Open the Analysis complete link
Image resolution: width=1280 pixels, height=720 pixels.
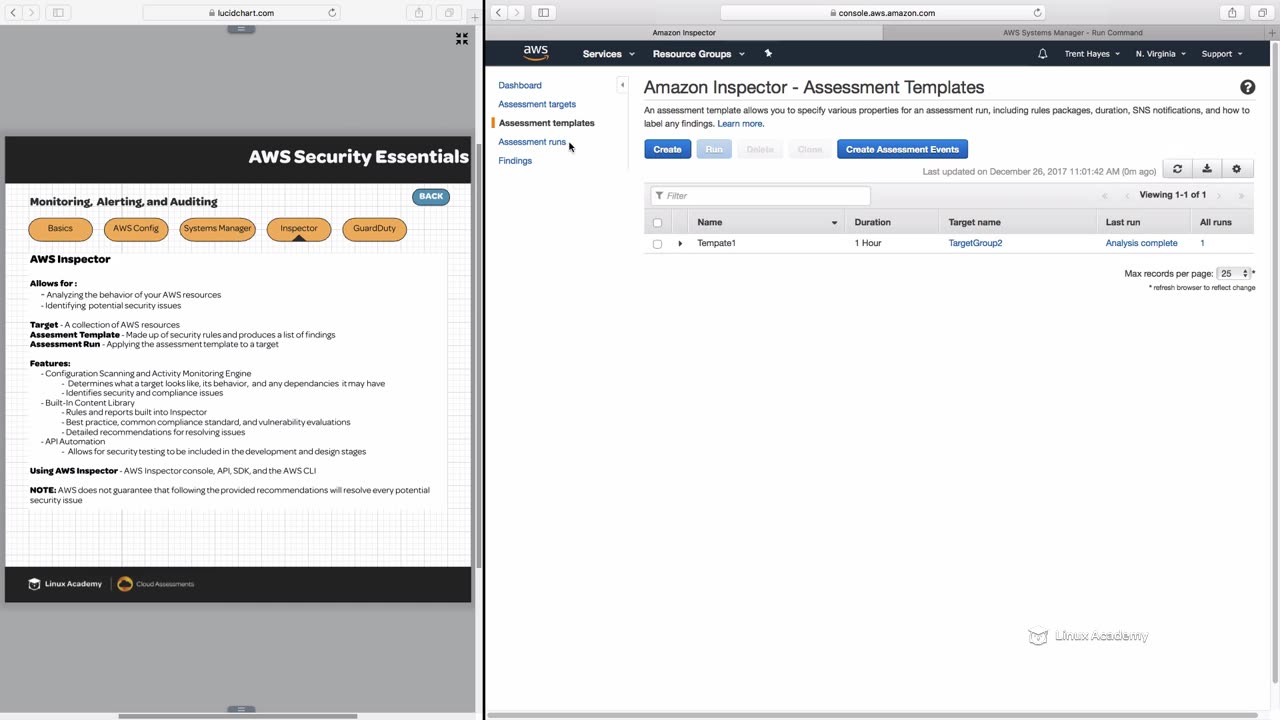click(x=1141, y=243)
